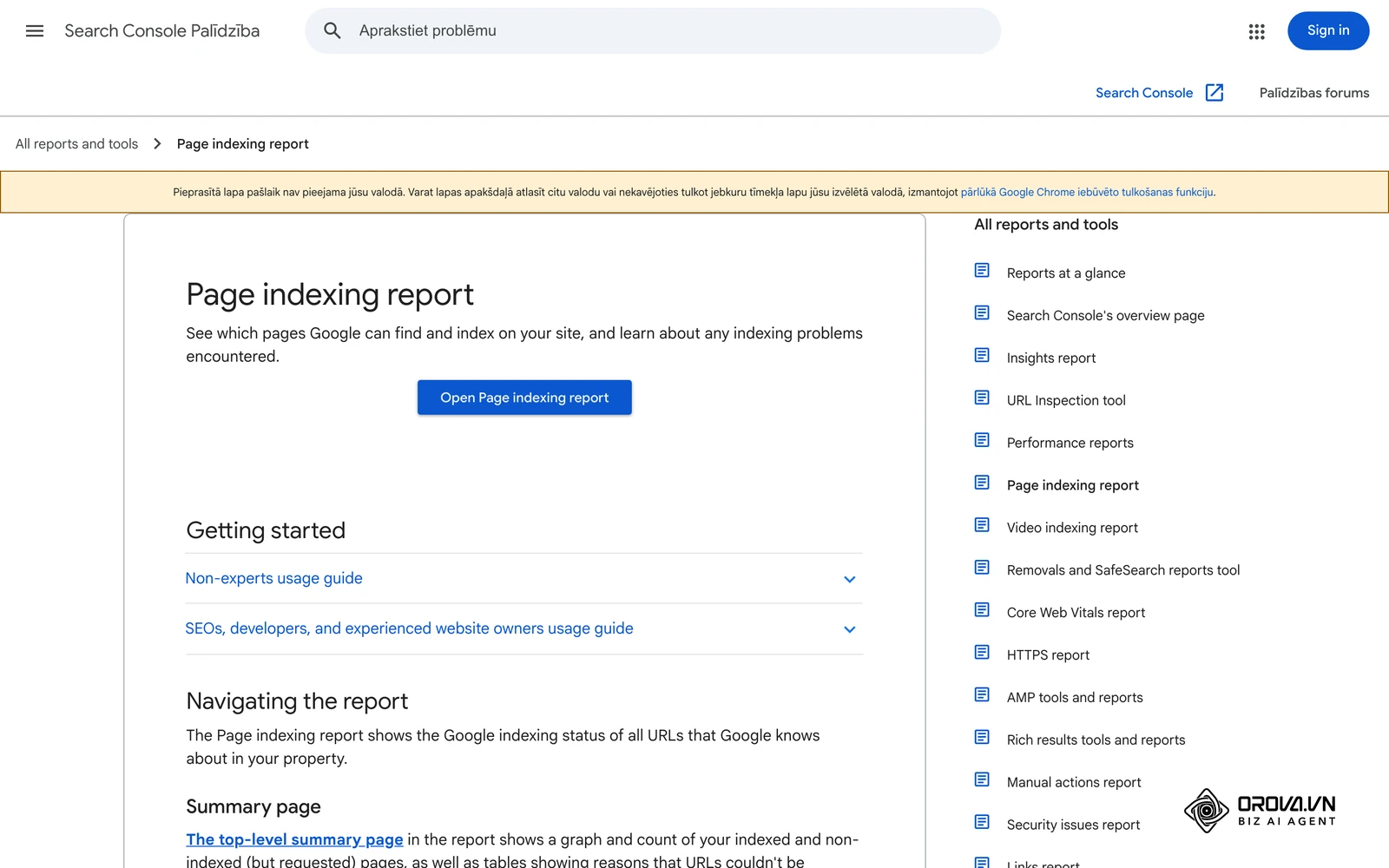
Task: Open the Chrome built-in translation link in banner
Action: [1087, 193]
